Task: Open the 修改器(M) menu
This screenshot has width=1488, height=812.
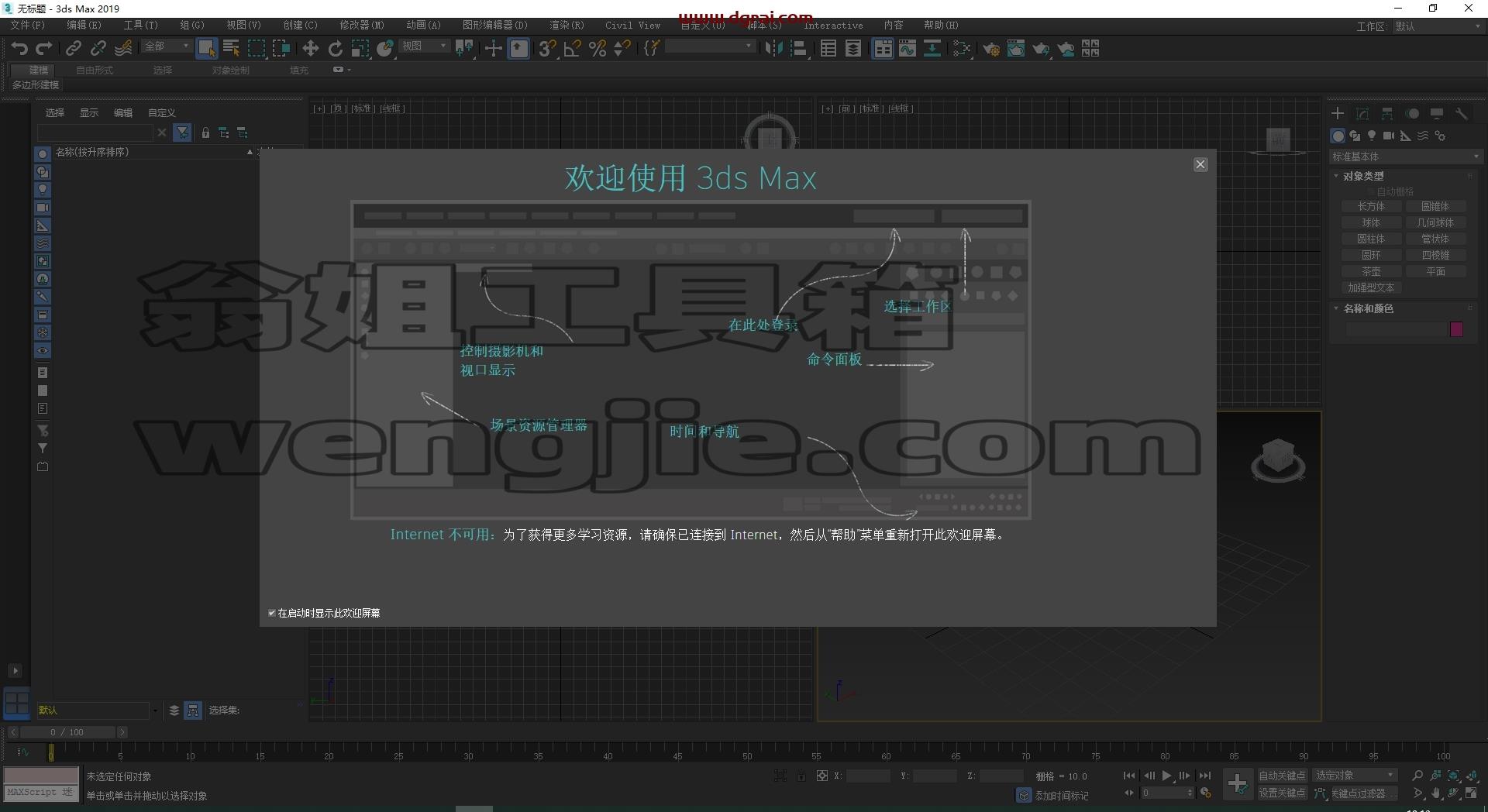Action: pyautogui.click(x=362, y=26)
